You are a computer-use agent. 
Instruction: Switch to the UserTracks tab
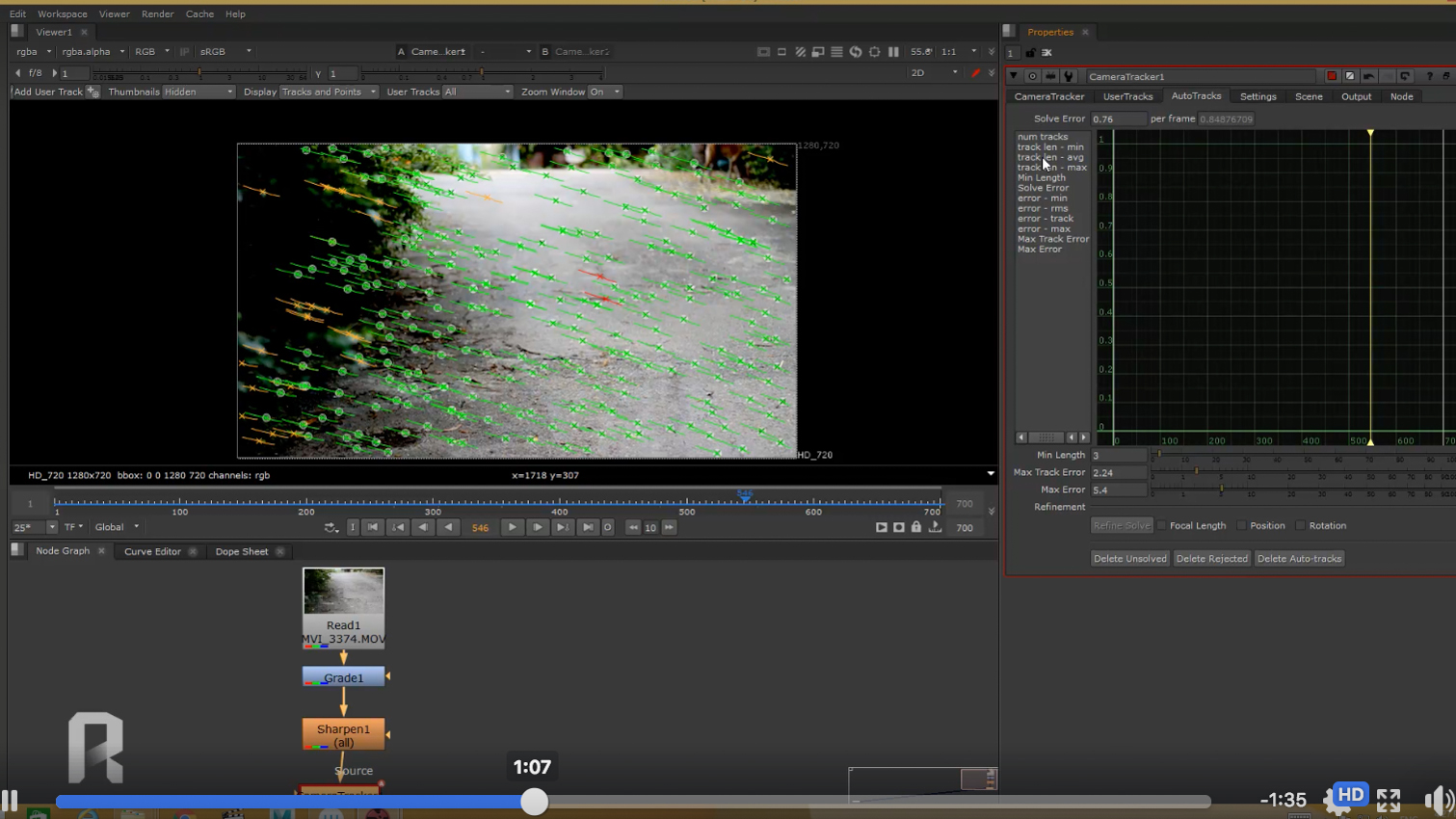coord(1127,96)
